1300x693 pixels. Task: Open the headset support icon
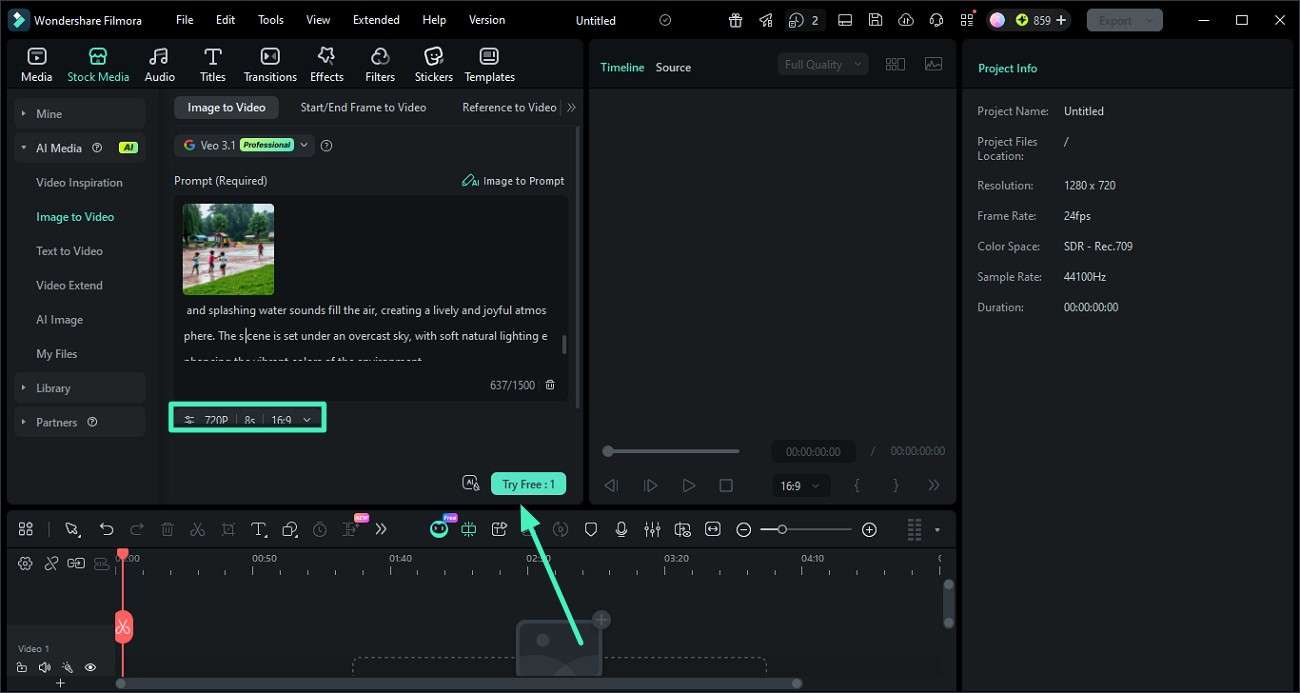[x=936, y=20]
